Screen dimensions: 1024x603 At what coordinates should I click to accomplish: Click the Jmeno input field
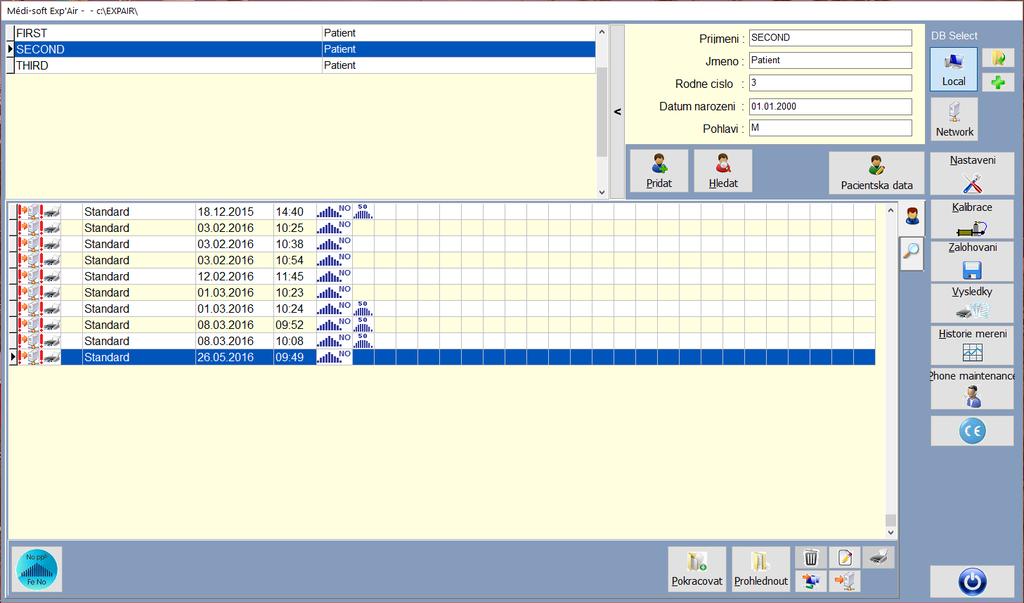click(830, 60)
